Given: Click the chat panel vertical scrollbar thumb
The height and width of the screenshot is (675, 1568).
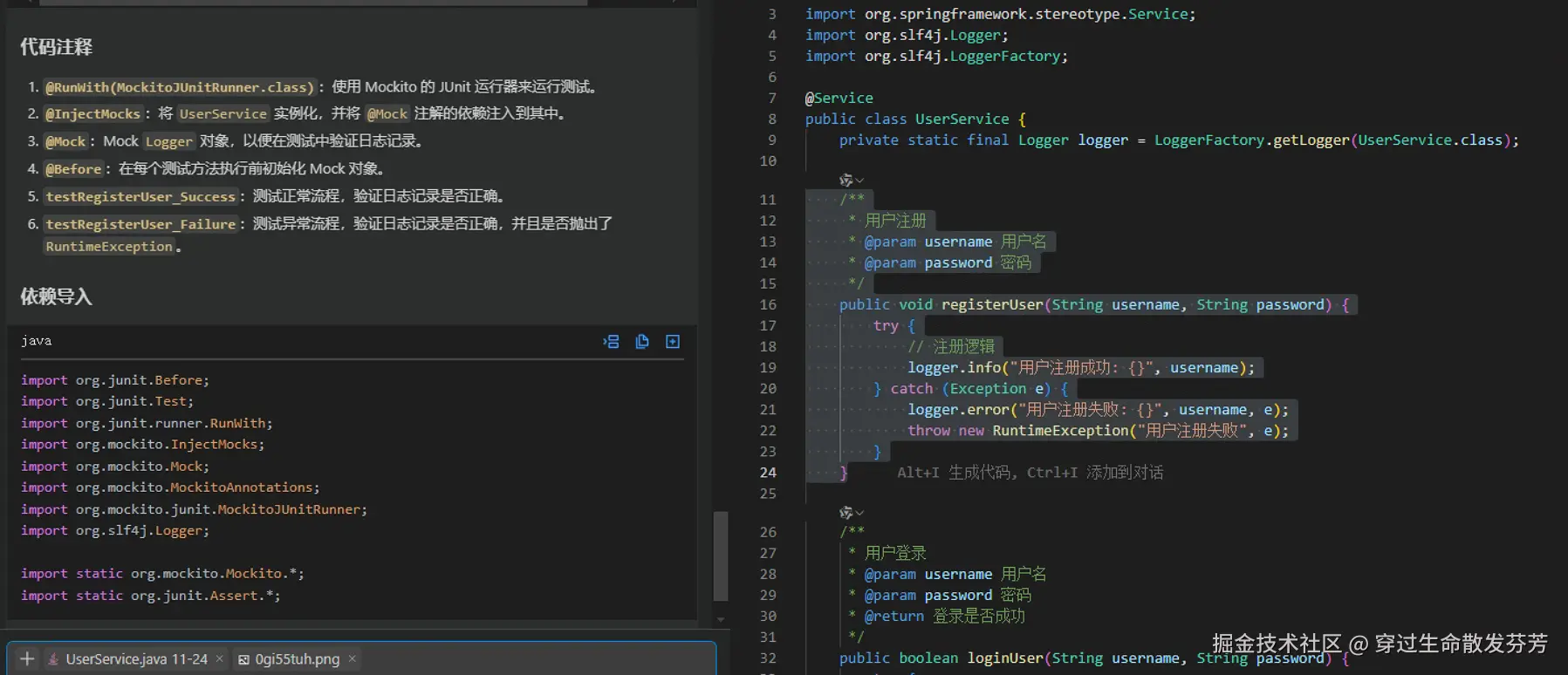Looking at the screenshot, I should [x=721, y=556].
